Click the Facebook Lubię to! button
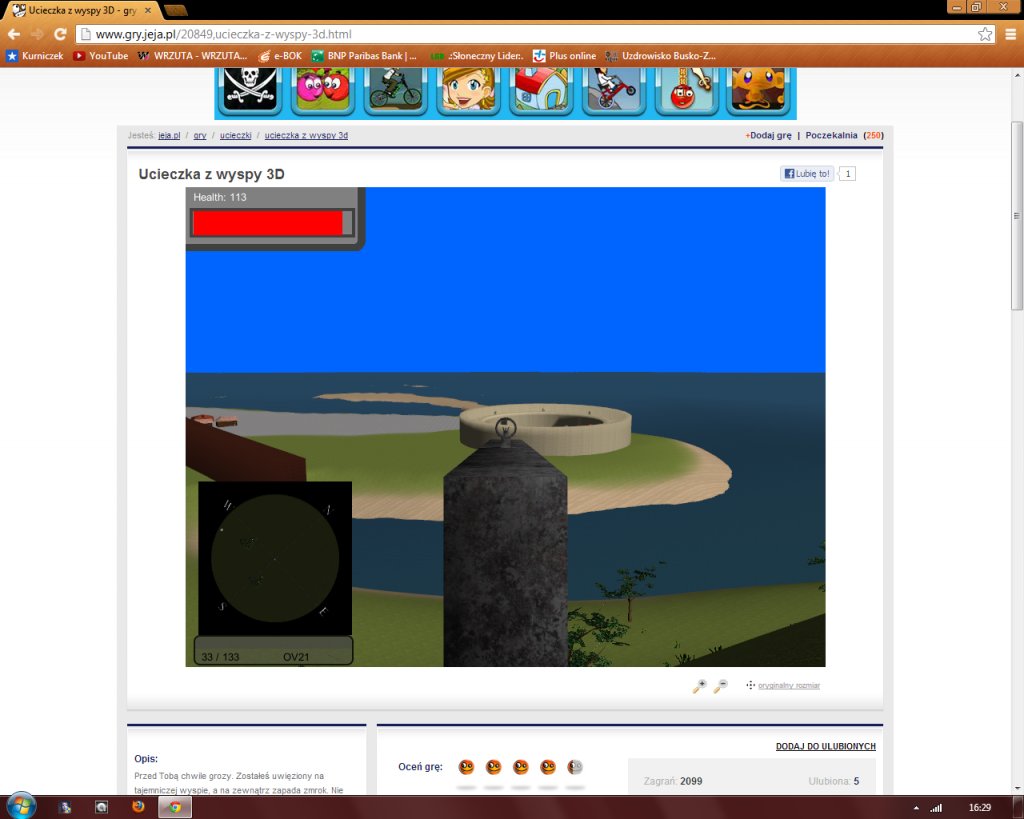The image size is (1024, 819). click(806, 173)
